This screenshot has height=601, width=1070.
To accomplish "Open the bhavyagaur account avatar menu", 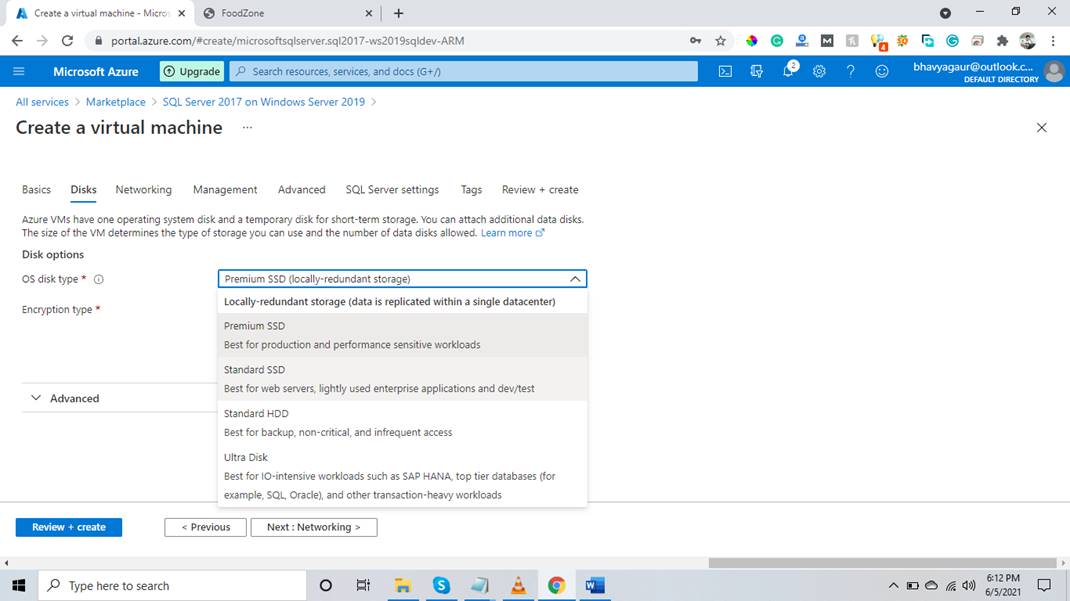I will coord(1053,71).
